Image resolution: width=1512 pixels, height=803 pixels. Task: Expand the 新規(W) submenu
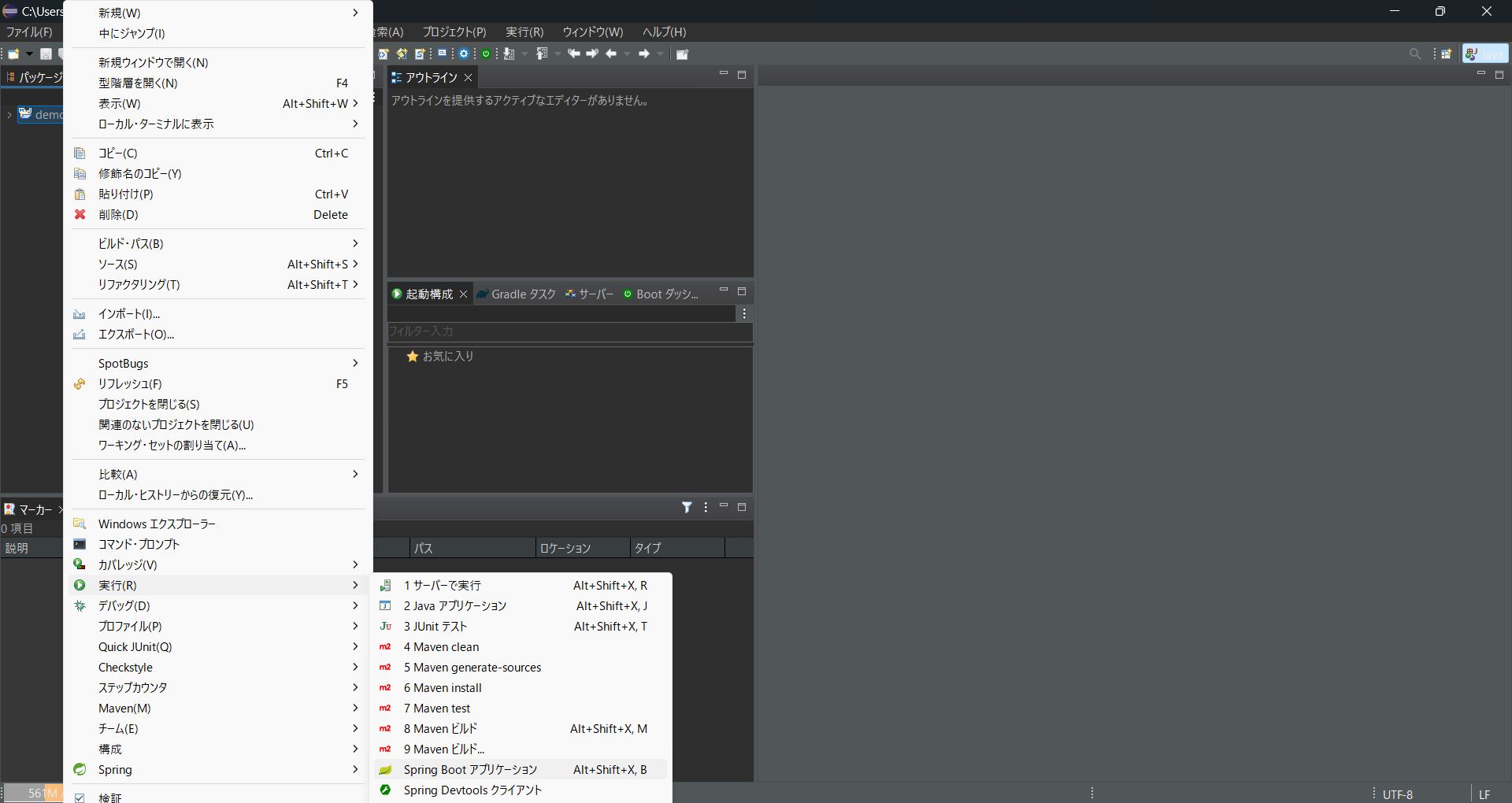pyautogui.click(x=217, y=13)
